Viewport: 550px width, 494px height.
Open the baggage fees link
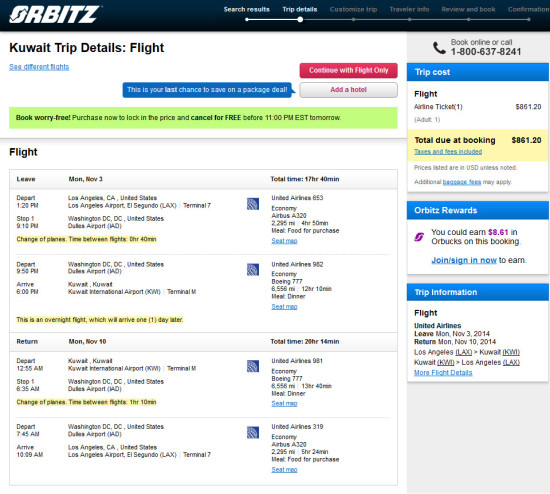click(462, 182)
